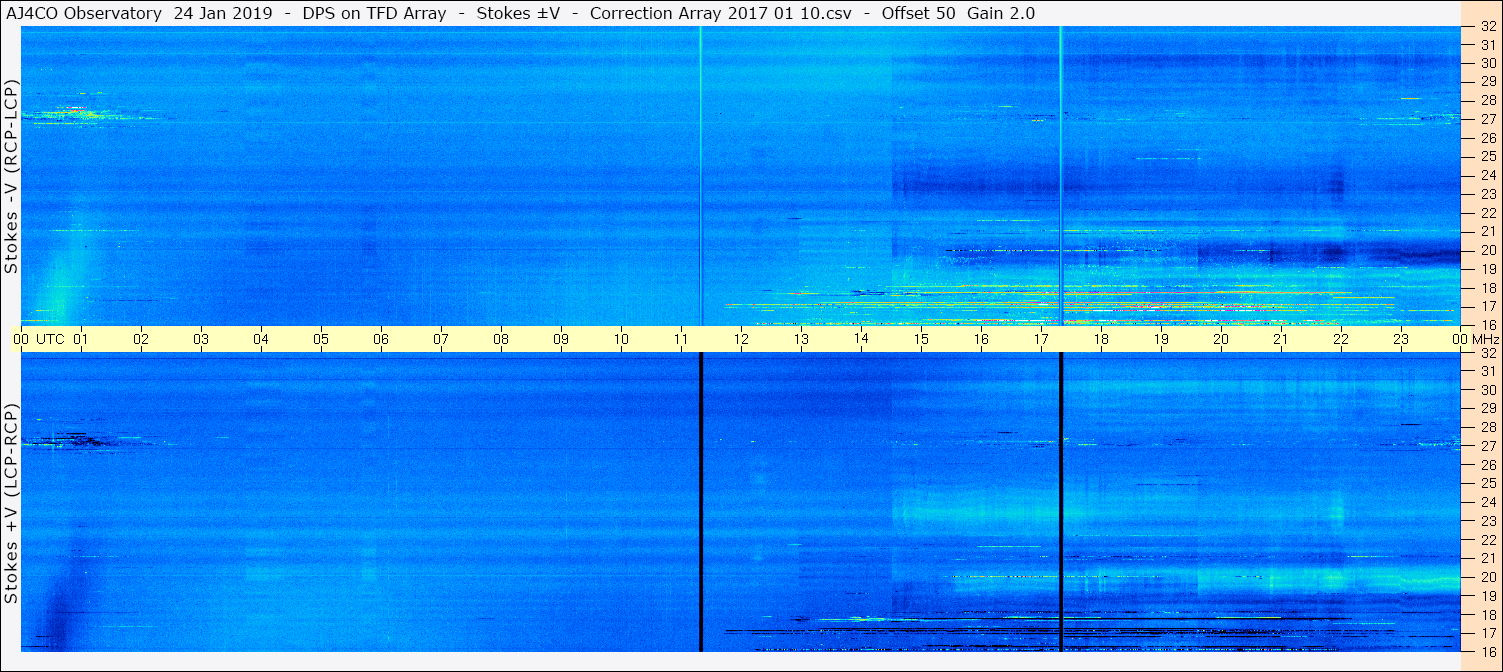The height and width of the screenshot is (672, 1503).
Task: Click the 'Stokes +V (LCP-RCP)' axis title
Action: [12, 505]
